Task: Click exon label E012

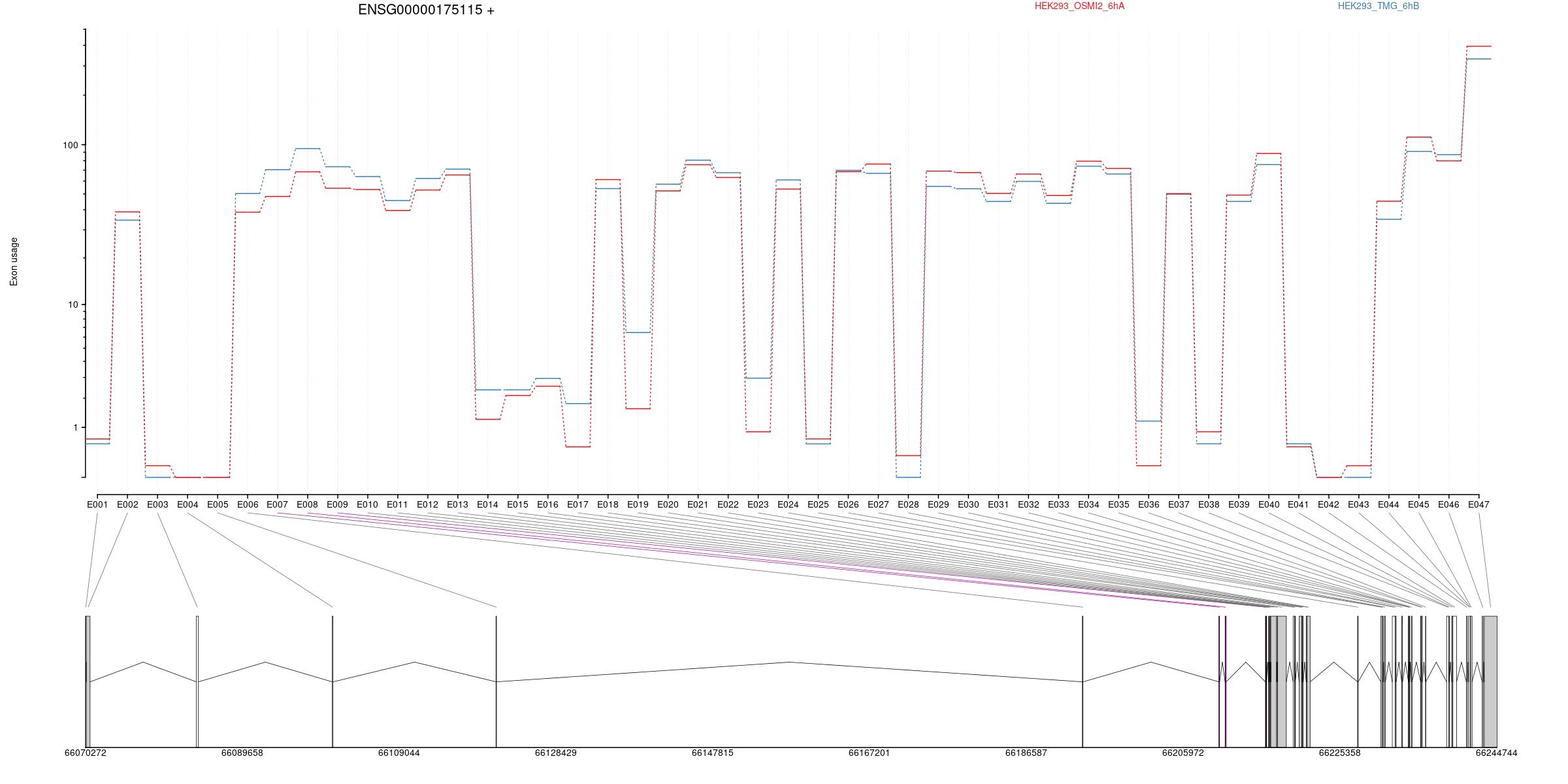Action: coord(428,504)
